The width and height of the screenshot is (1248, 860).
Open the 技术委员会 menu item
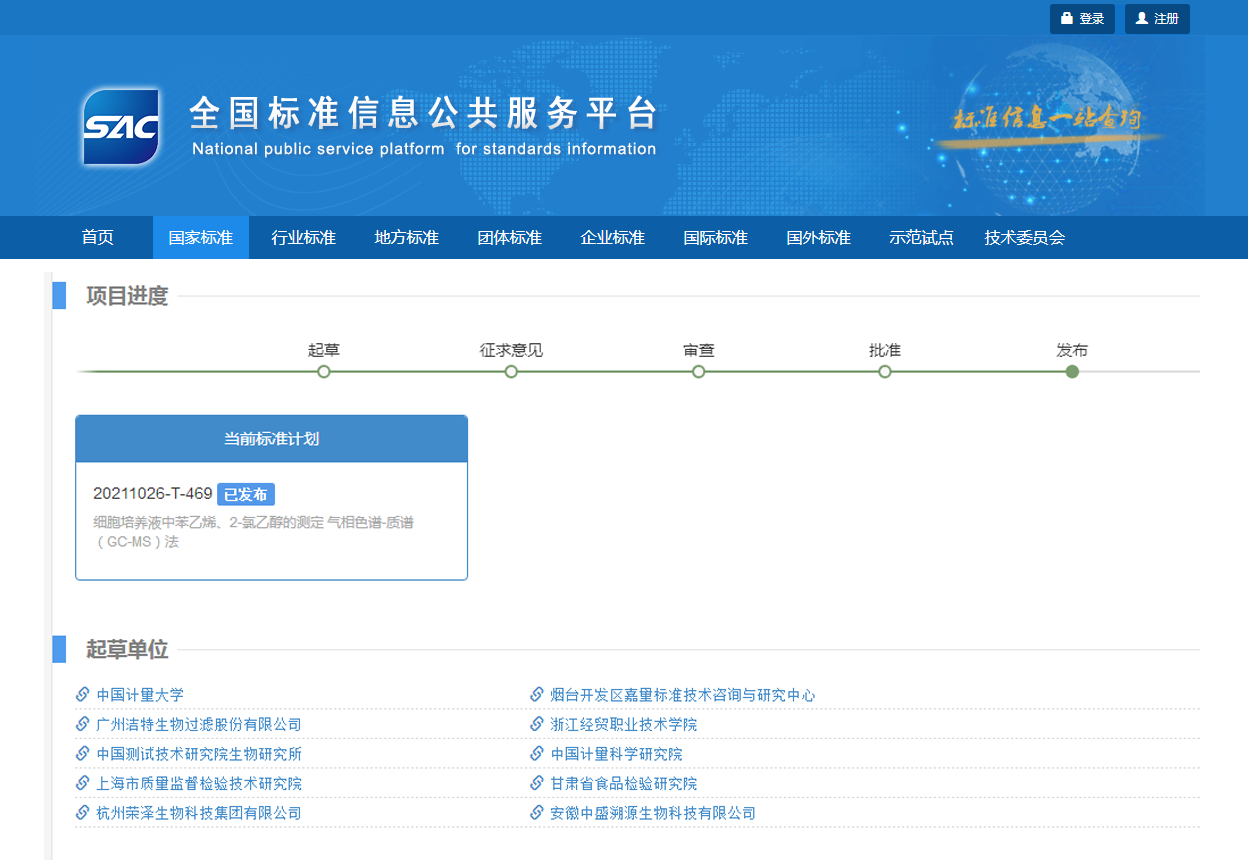coord(1025,238)
